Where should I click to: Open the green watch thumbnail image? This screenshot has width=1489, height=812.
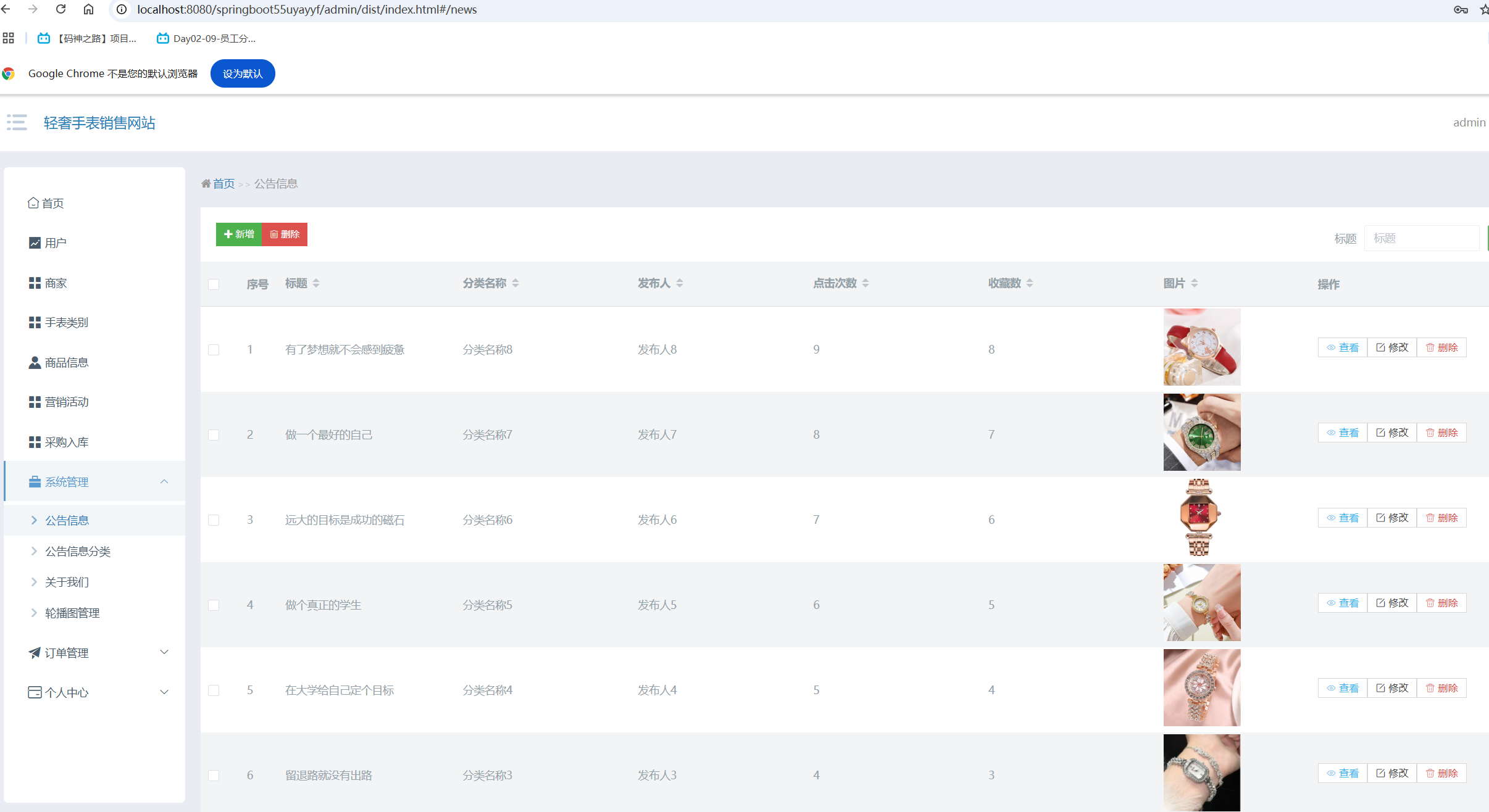(1201, 433)
